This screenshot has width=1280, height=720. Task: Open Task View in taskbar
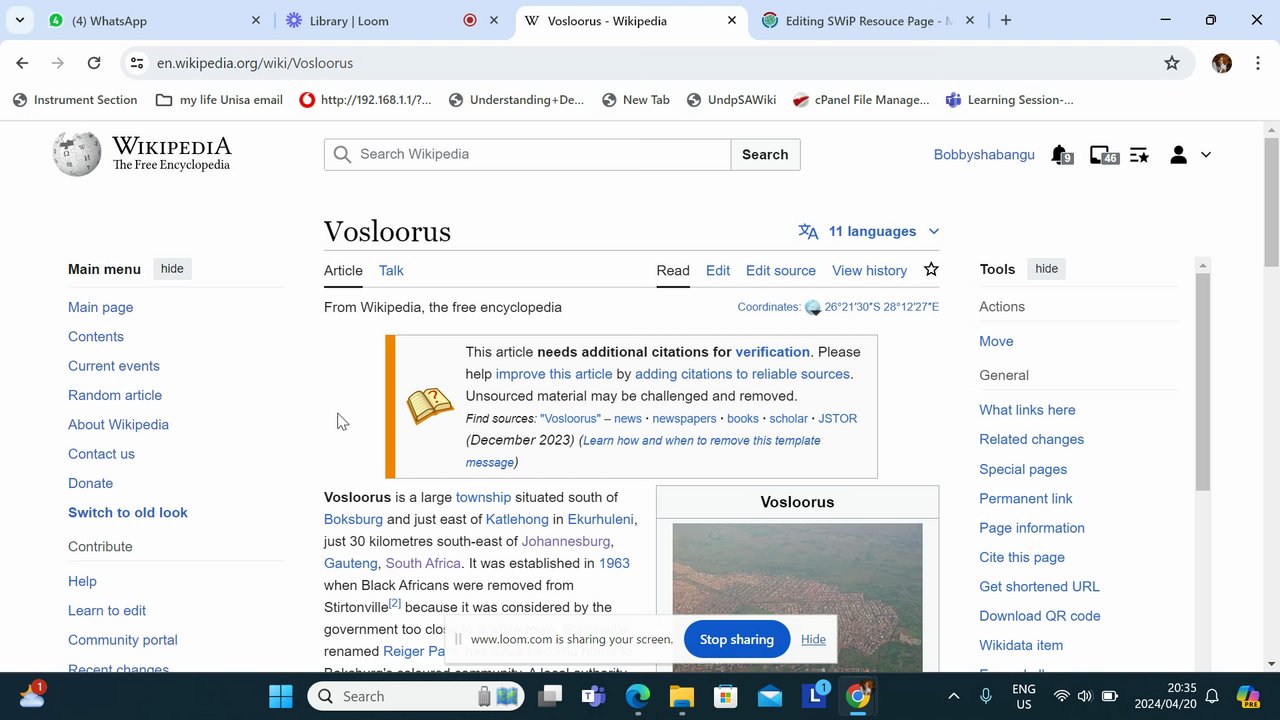(550, 696)
